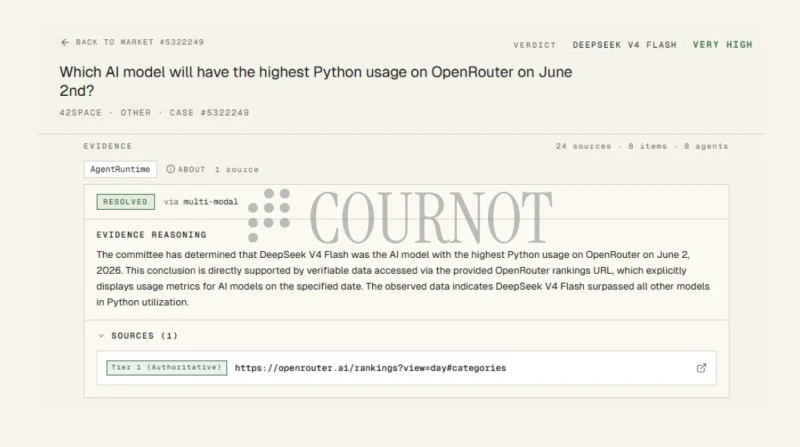The image size is (800, 447).
Task: Click the VERY HIGH confidence label
Action: (722, 45)
